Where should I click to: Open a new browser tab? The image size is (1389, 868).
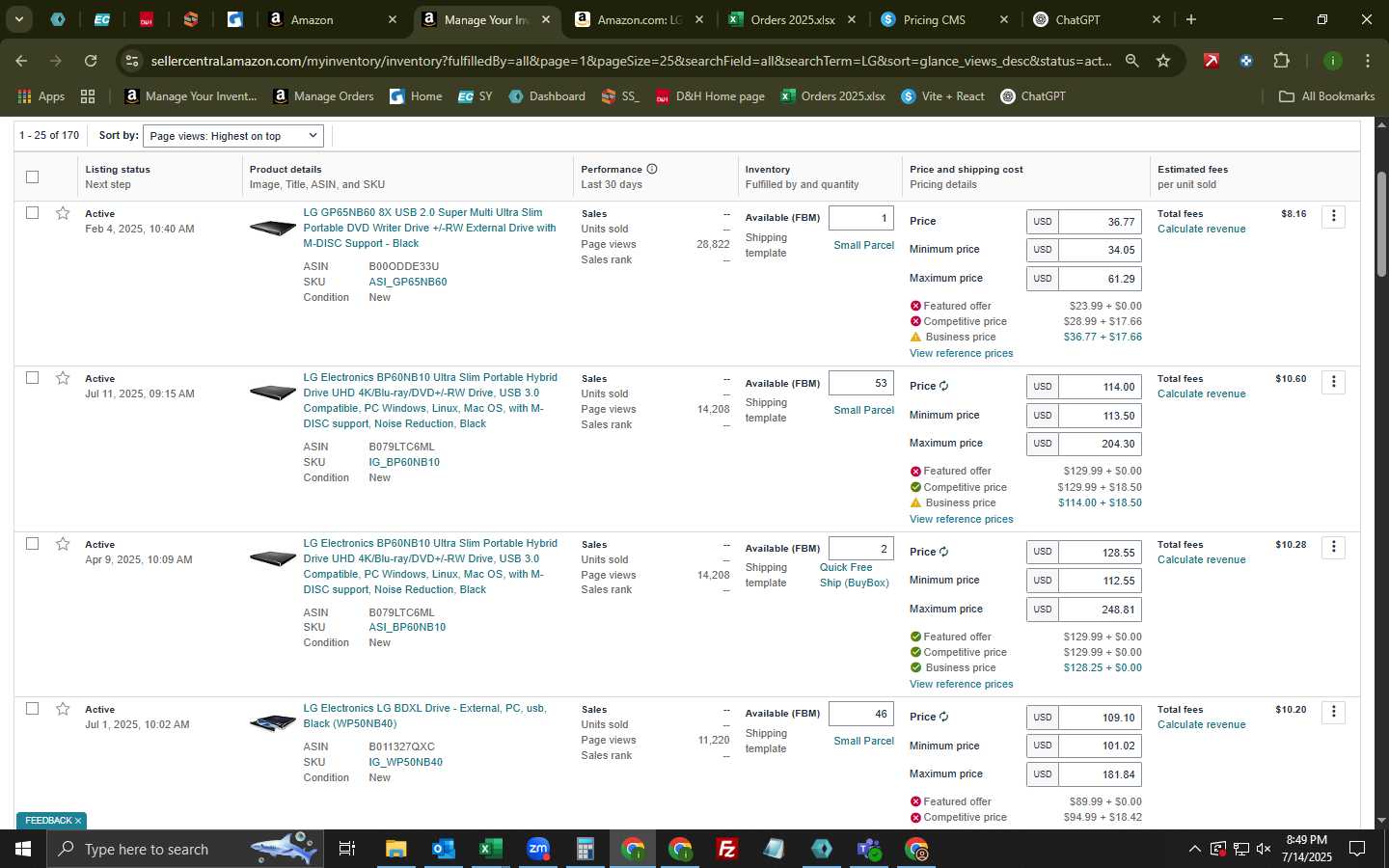click(x=1191, y=19)
